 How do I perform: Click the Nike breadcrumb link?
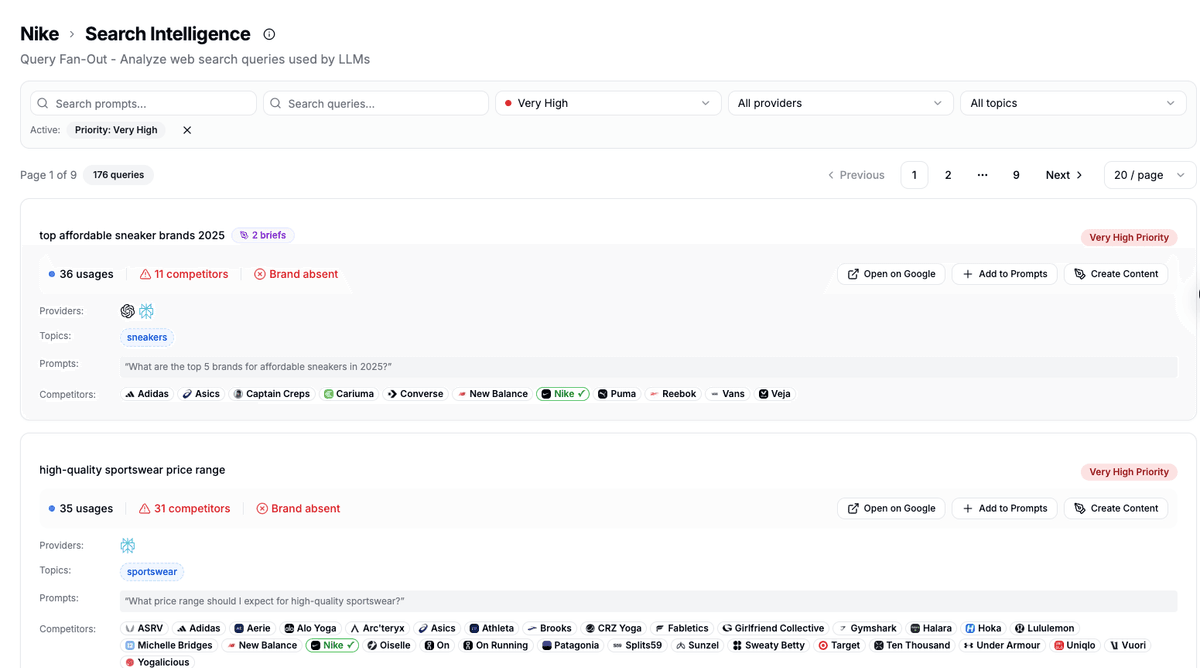click(39, 34)
